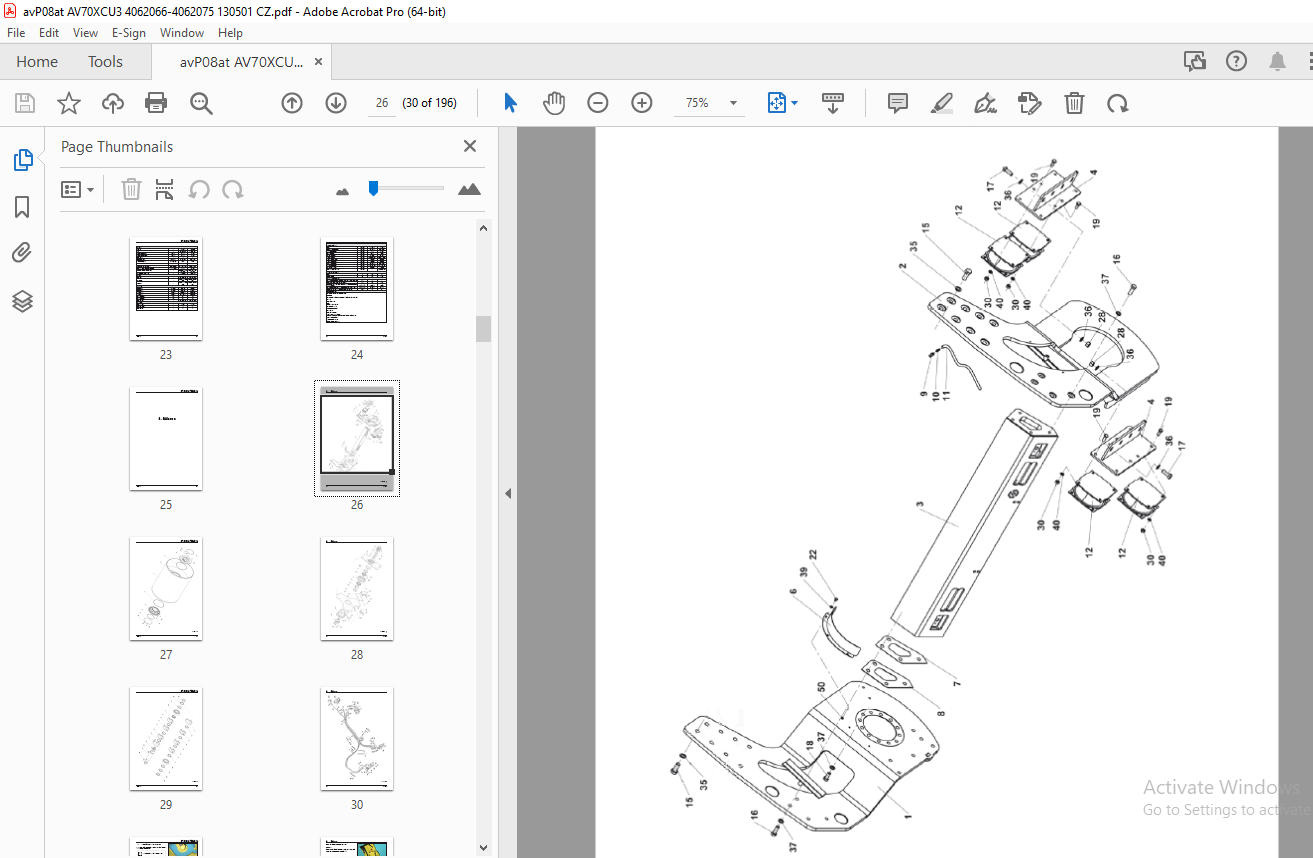Open the Help menu

tap(230, 32)
